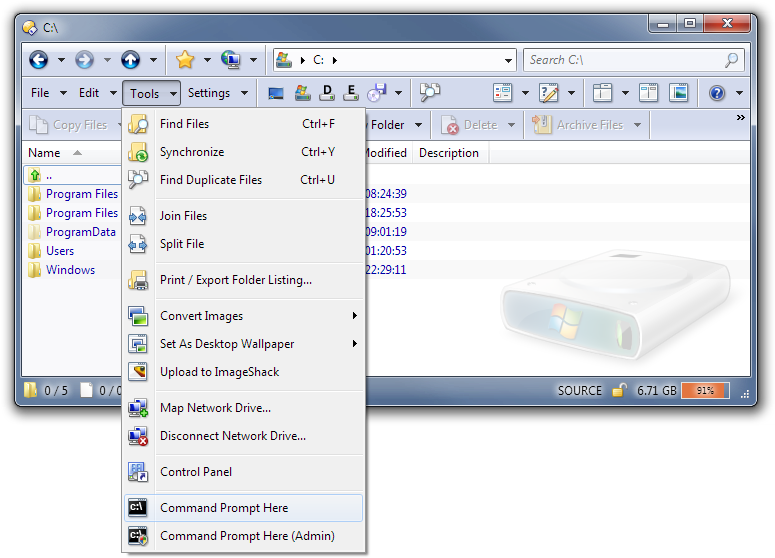
Task: Open the Settings menu
Action: pos(209,93)
